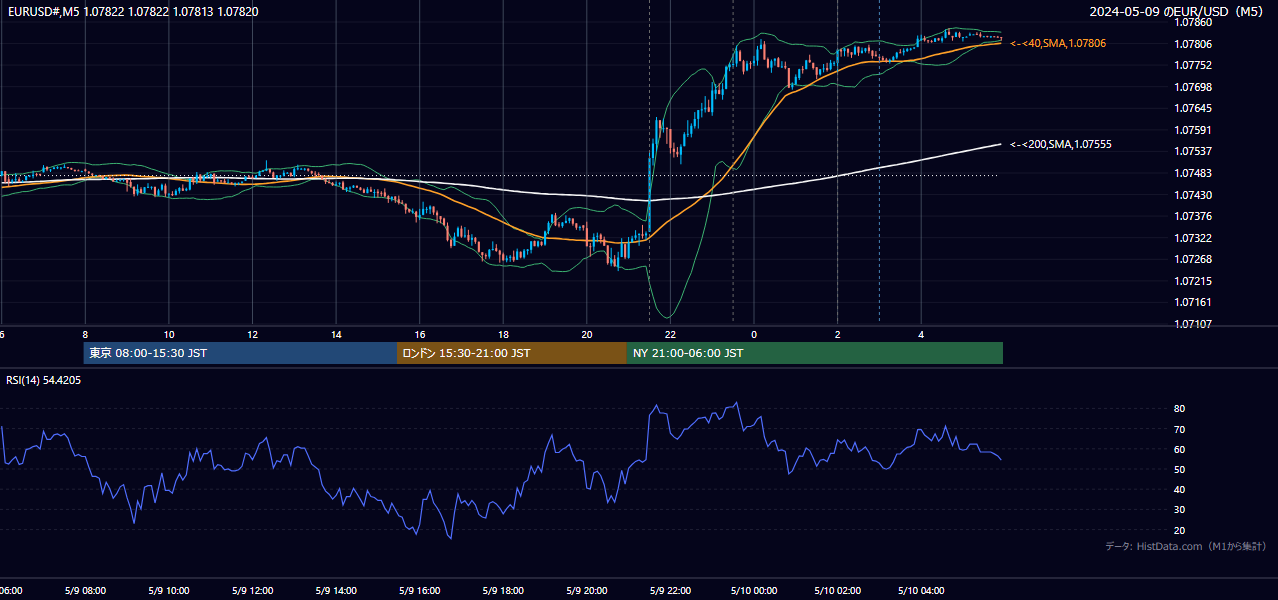Click the 2024-05-09 EUR/USD (M5) chart title
This screenshot has height=600, width=1278.
[1177, 11]
